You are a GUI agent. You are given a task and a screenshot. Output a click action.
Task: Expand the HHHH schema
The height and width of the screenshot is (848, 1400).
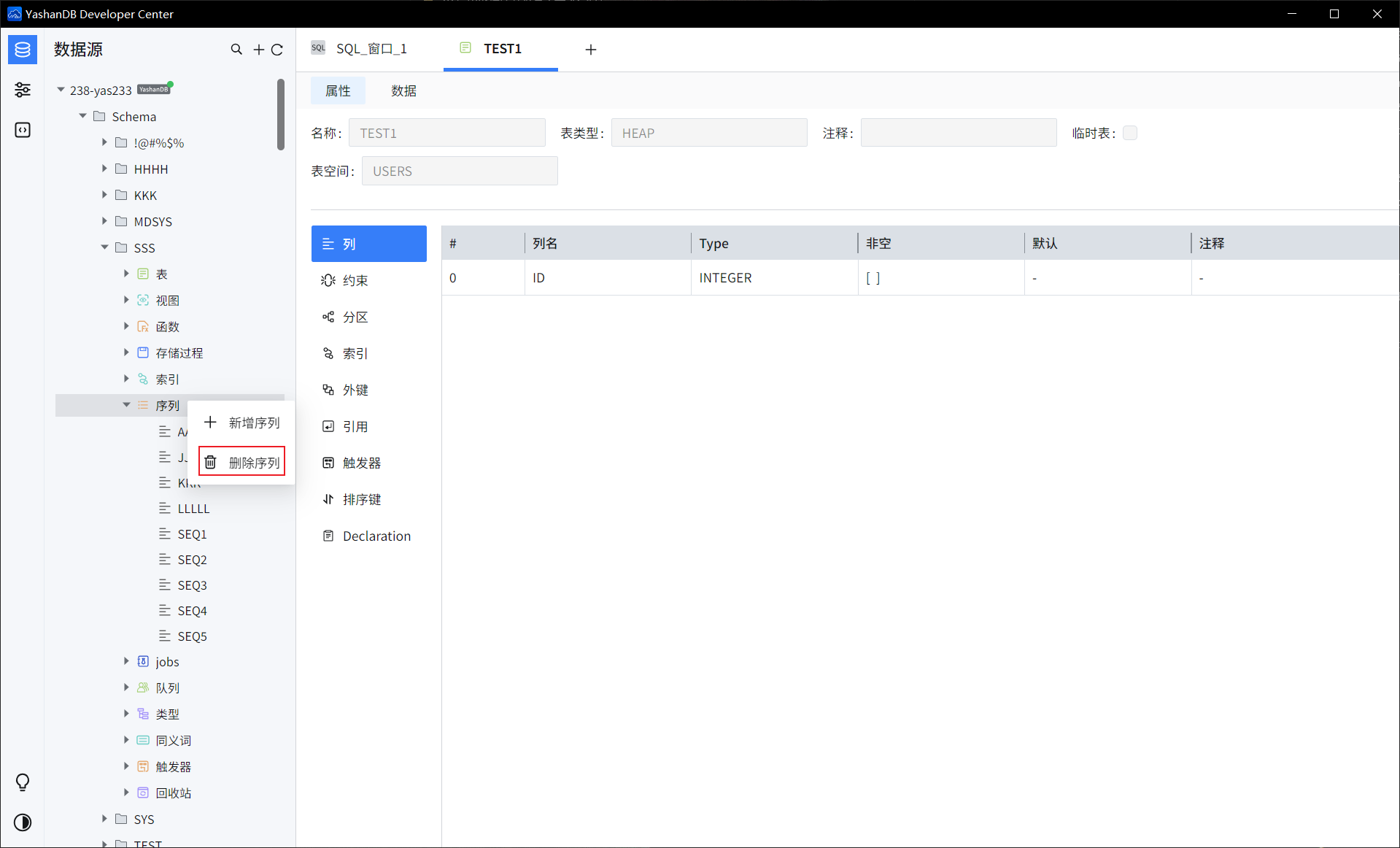point(104,169)
